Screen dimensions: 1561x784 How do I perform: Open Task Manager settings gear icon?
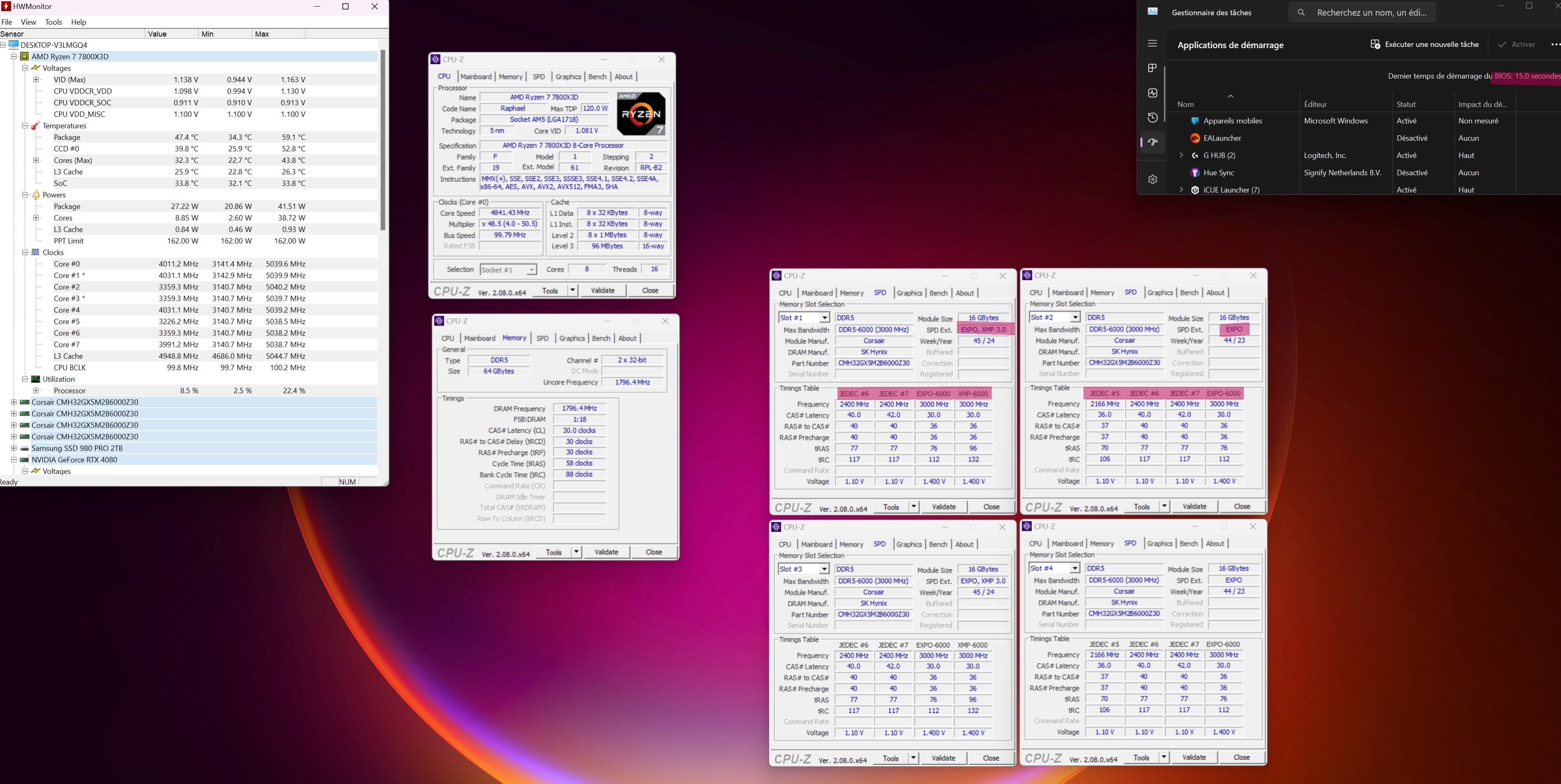coord(1152,179)
